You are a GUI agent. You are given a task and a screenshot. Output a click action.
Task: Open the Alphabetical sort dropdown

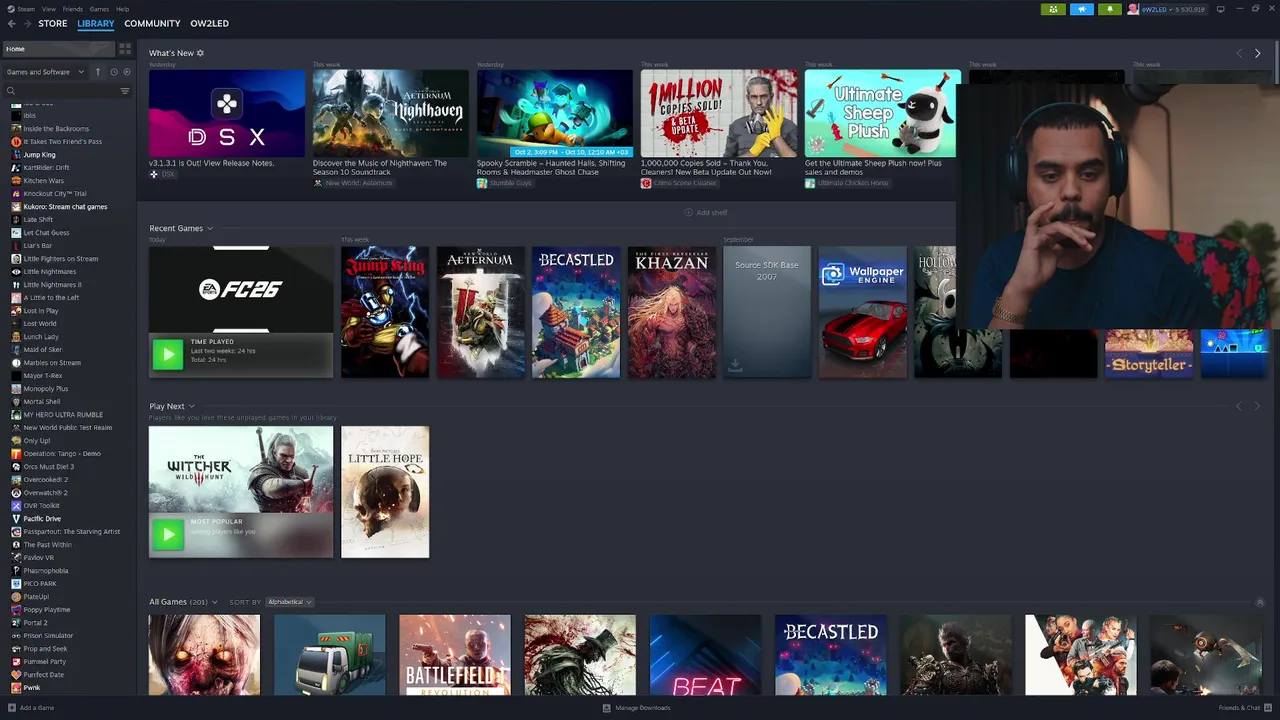tap(290, 602)
